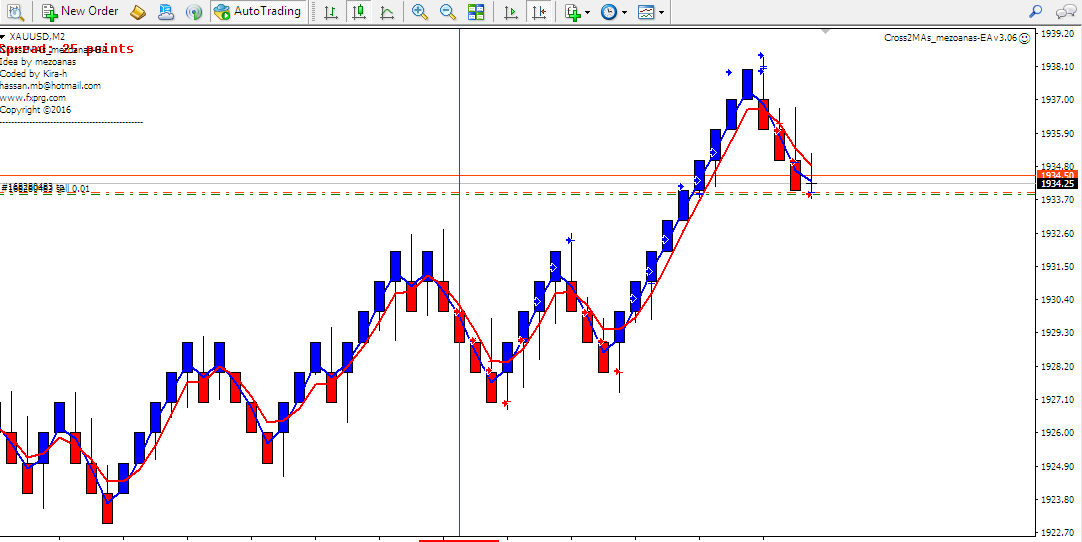Expand the templates dropdown arrow
Screen dimensions: 1082x542
(662, 13)
